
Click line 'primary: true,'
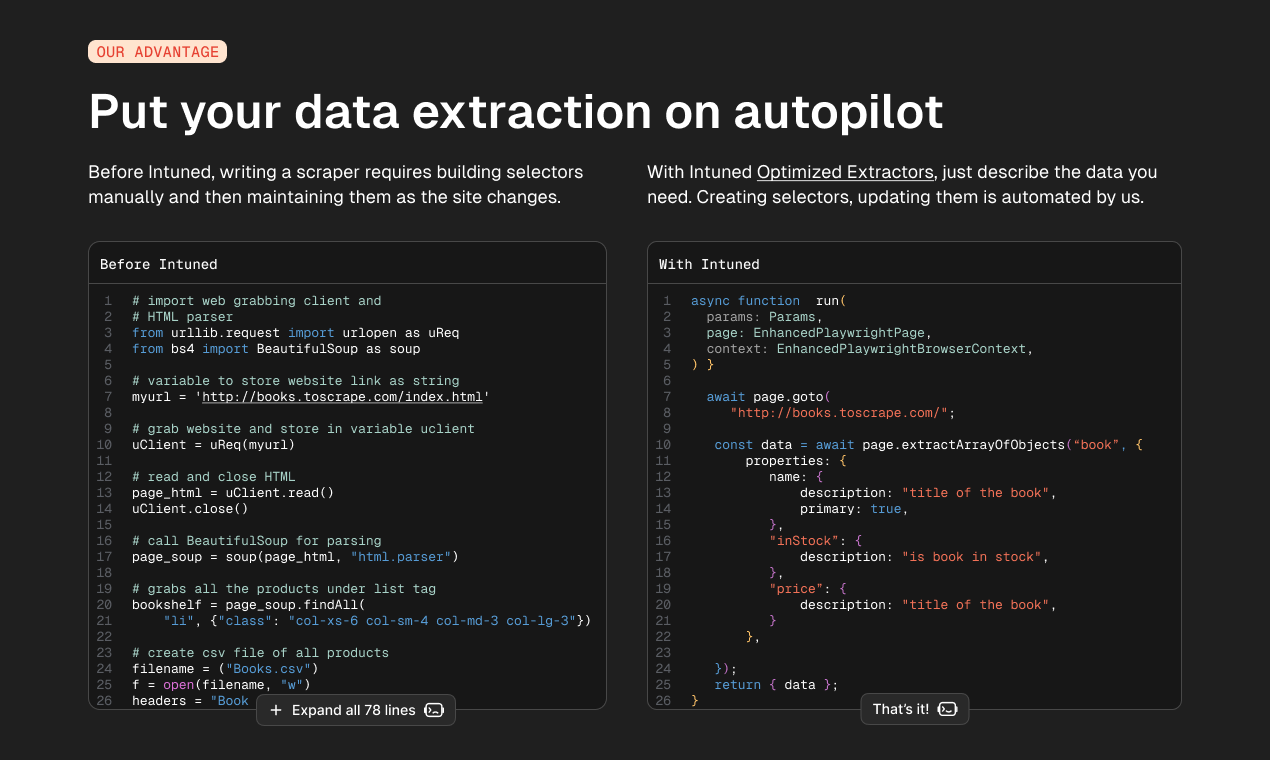tap(854, 509)
